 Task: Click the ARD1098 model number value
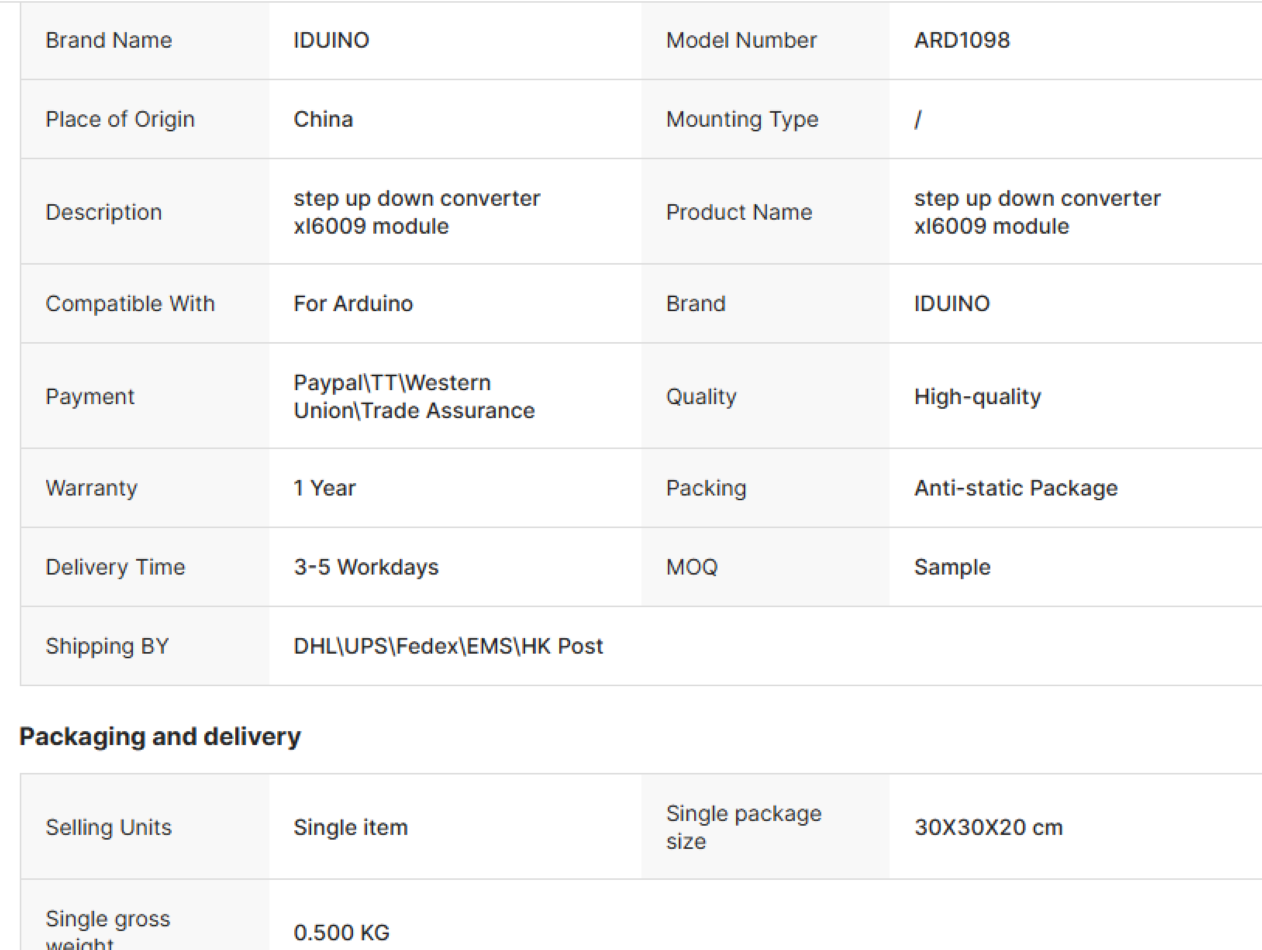pyautogui.click(x=961, y=40)
